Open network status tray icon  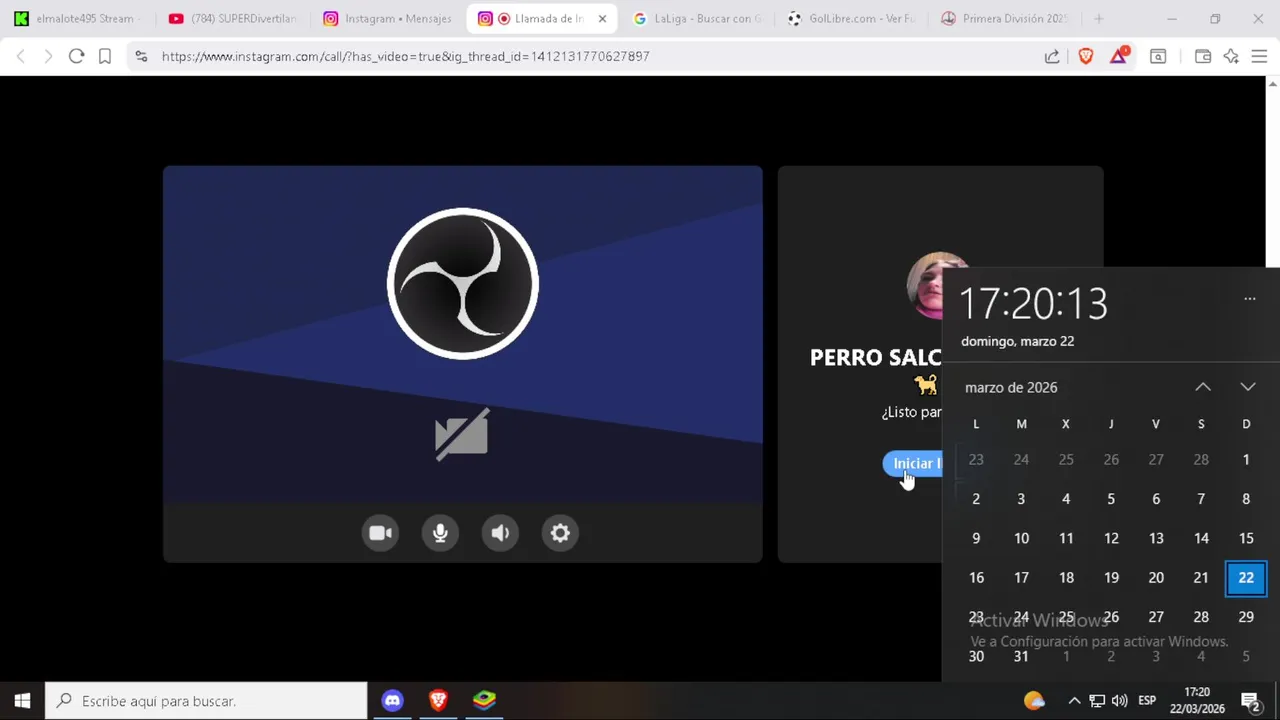click(x=1097, y=701)
